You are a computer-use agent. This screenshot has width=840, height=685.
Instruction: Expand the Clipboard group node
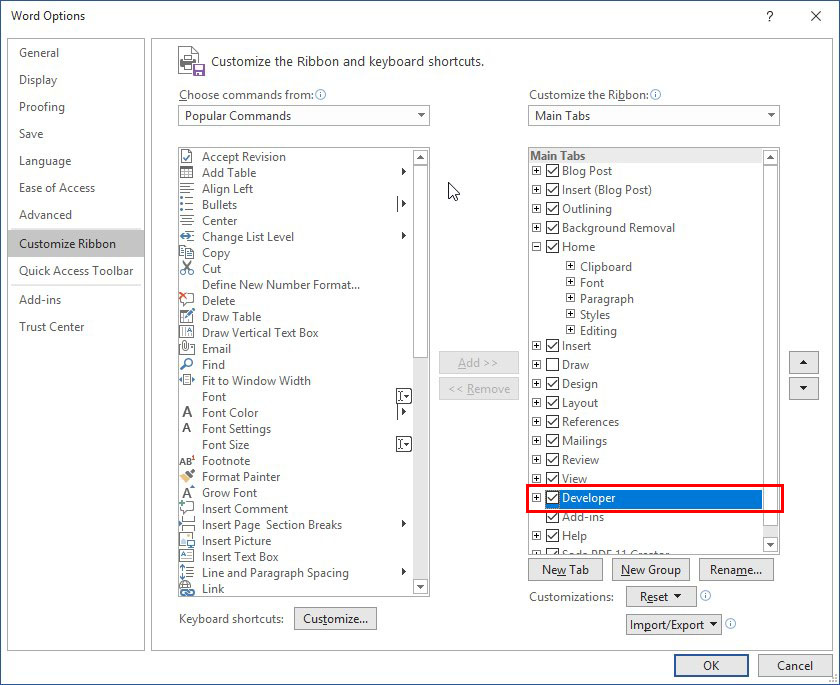point(571,266)
